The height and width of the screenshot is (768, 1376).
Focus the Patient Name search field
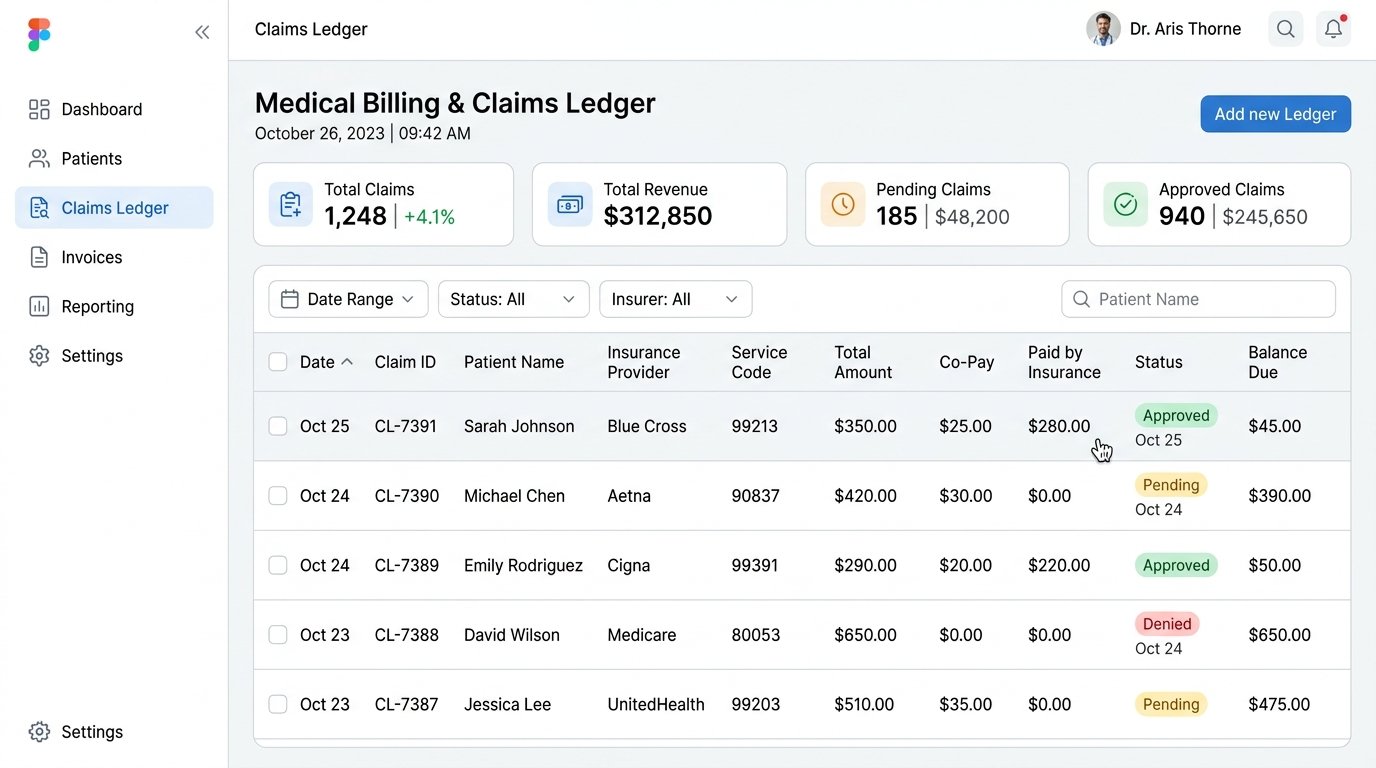pyautogui.click(x=1198, y=299)
